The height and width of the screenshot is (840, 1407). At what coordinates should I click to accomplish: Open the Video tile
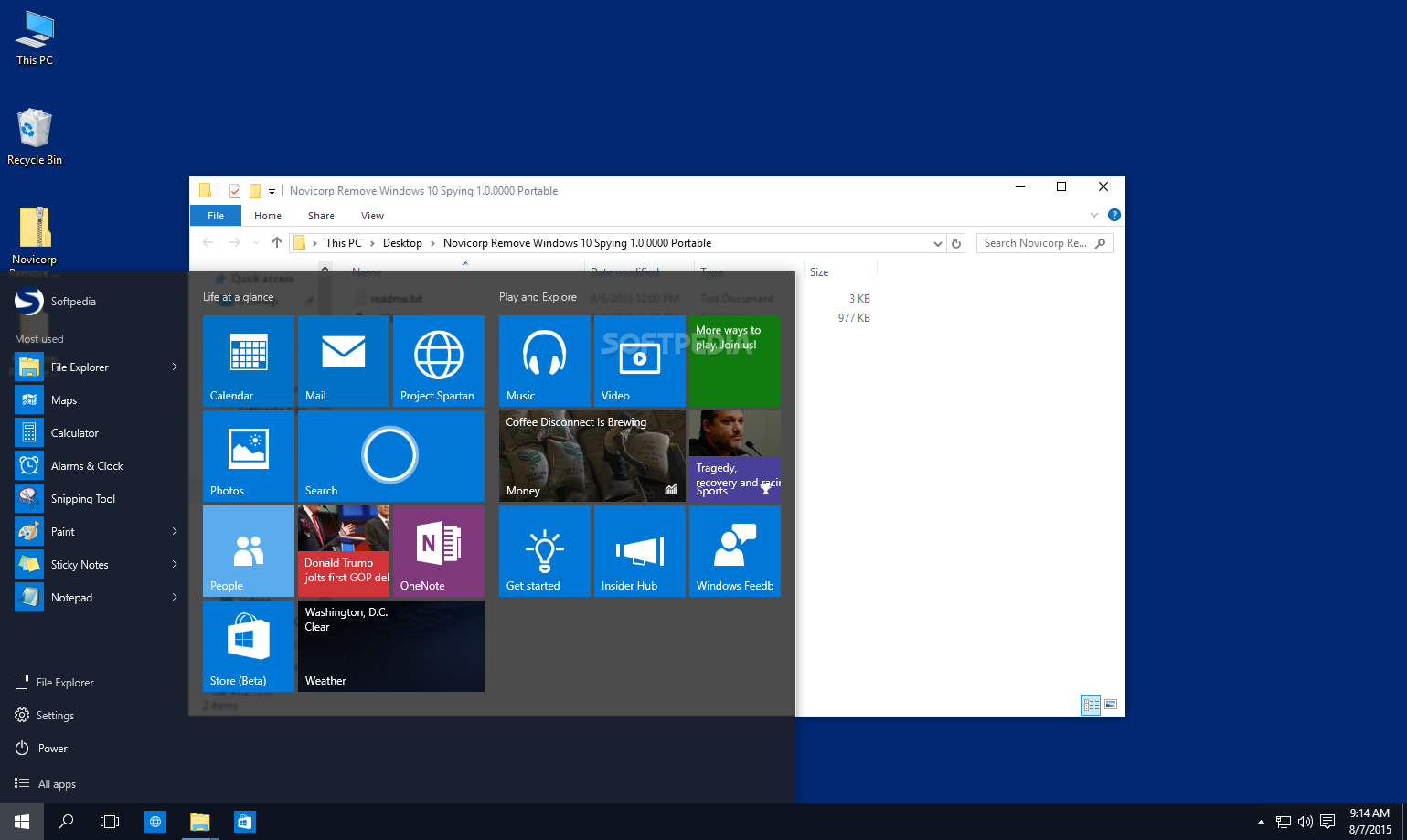[640, 361]
